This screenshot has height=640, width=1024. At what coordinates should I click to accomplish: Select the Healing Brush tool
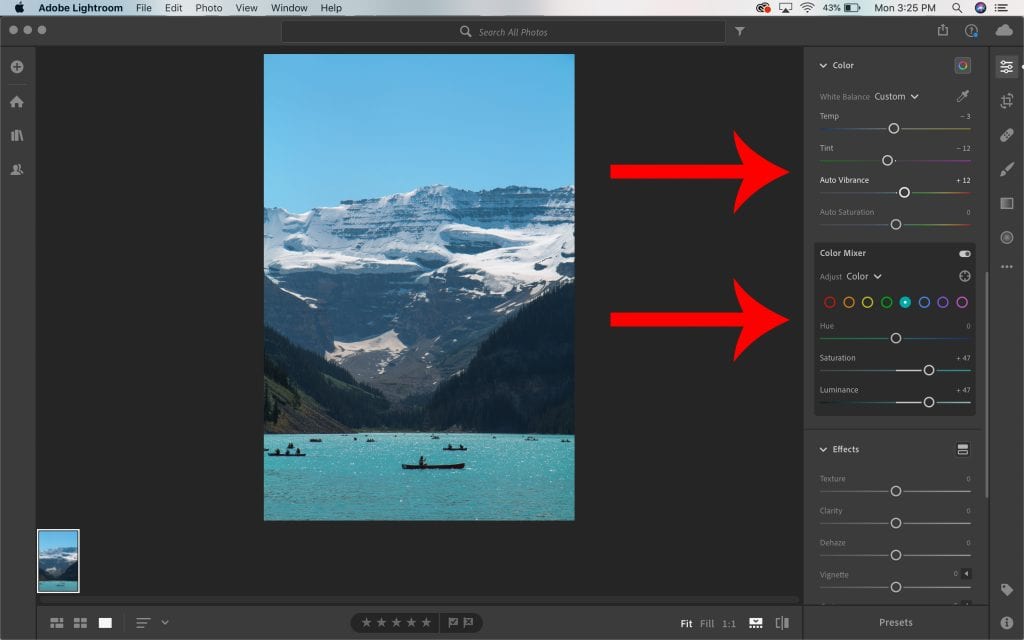(x=1006, y=135)
